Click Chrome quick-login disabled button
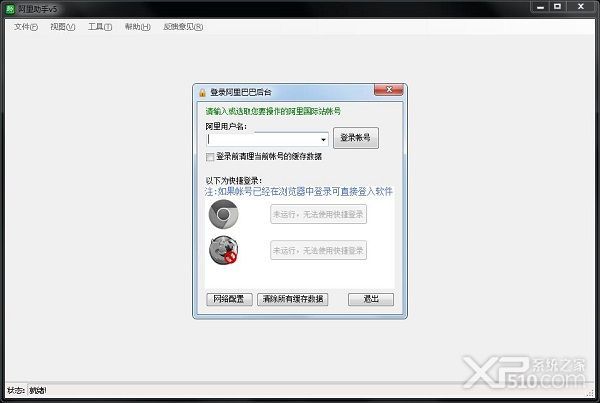This screenshot has height=403, width=600. tap(318, 214)
